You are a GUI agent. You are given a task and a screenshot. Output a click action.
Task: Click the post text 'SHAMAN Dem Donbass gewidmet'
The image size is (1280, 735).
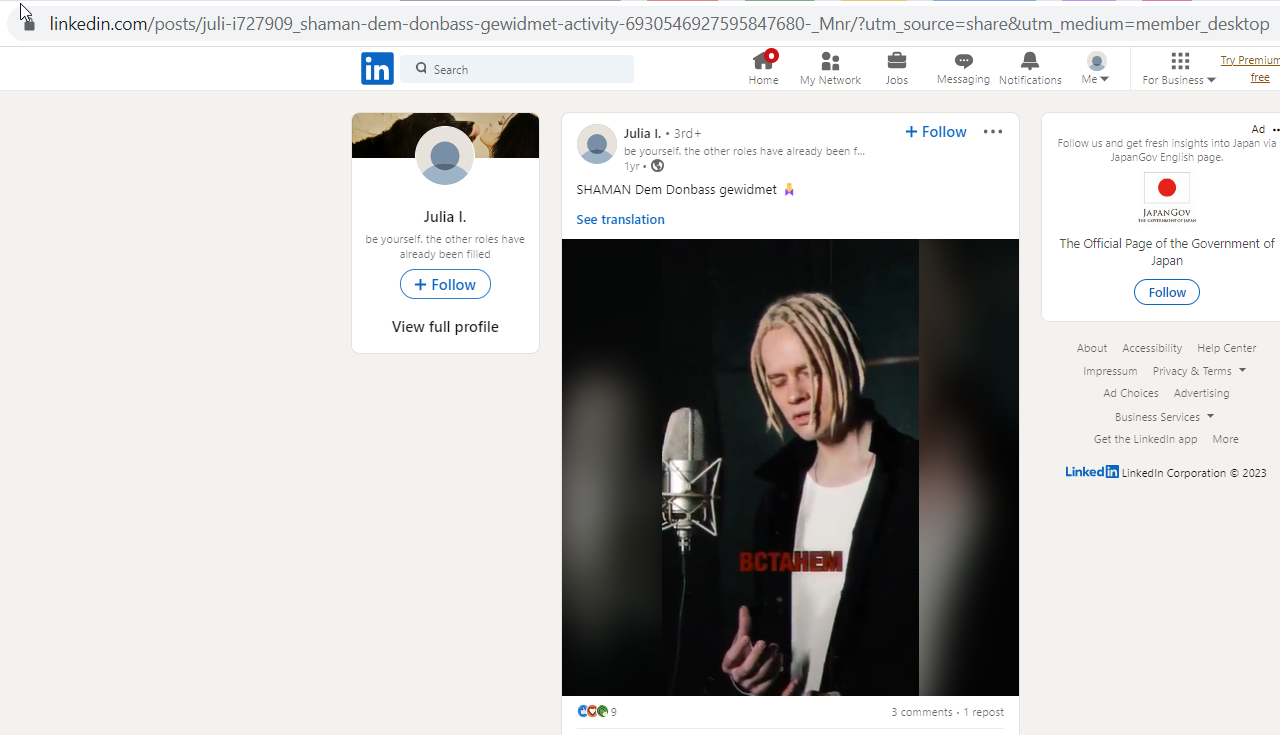[x=676, y=189]
